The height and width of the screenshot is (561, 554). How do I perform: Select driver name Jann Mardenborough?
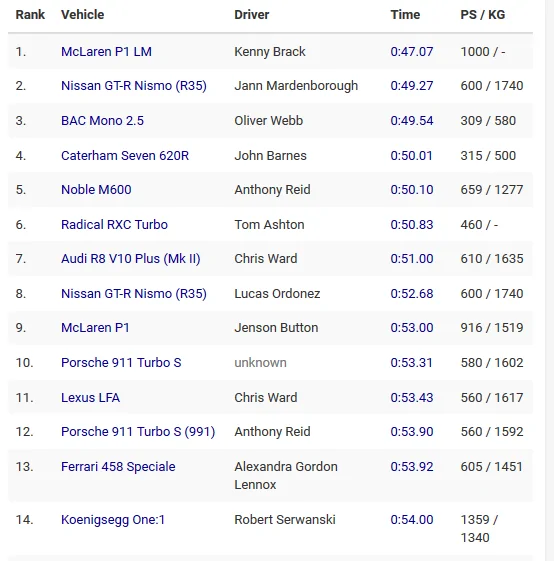click(x=296, y=86)
